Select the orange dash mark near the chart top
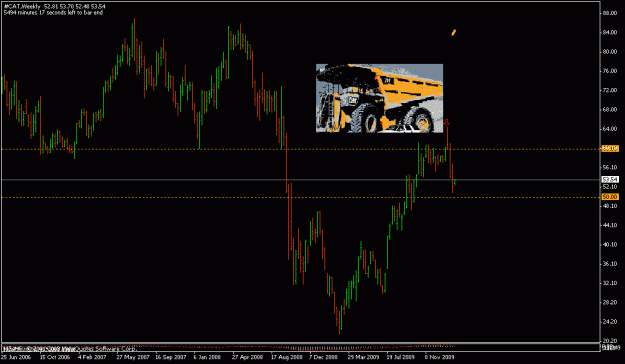 (x=453, y=33)
